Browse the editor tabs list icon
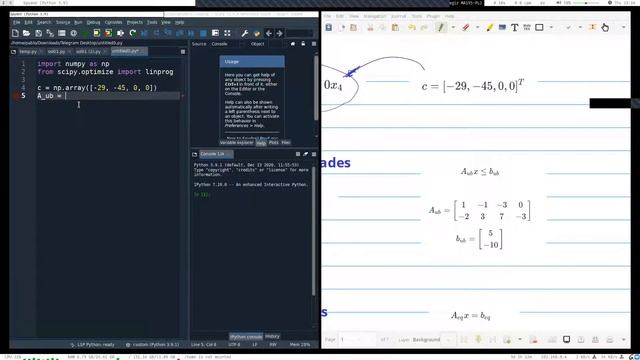This screenshot has width=640, height=360. point(13,52)
